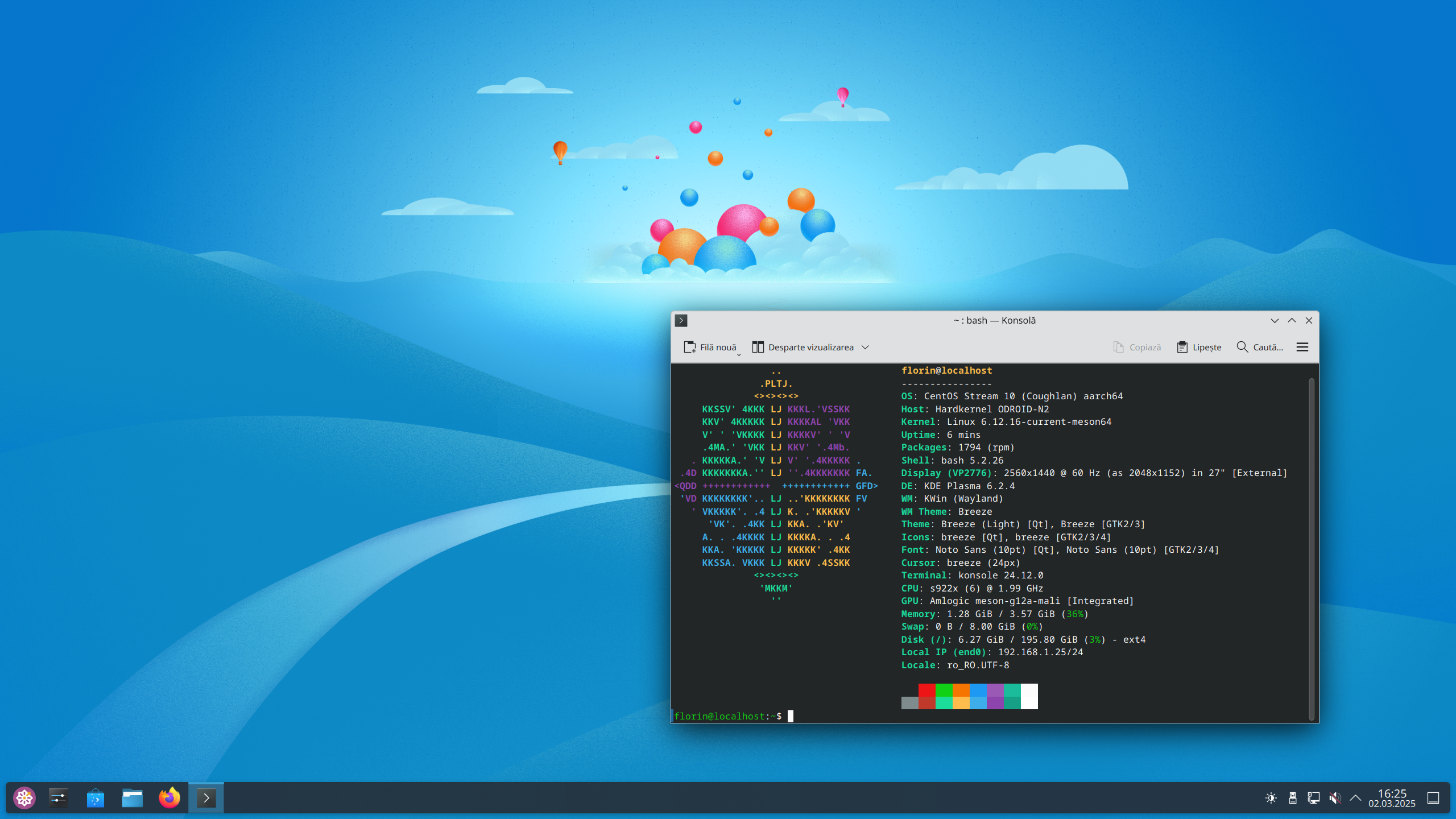
Task: Click the Konsole title bar text
Action: [x=994, y=320]
